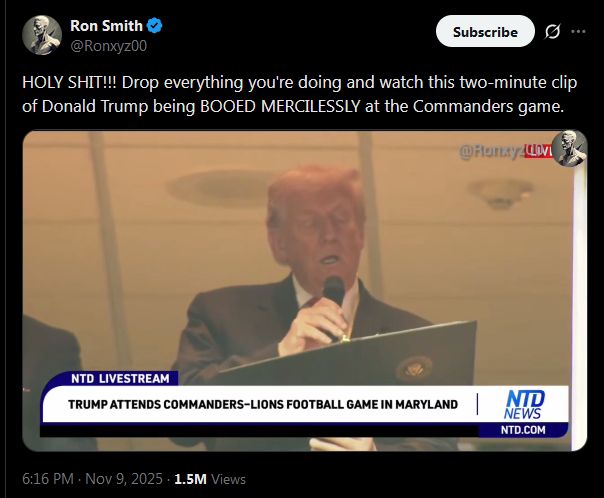Click the HOLY SHIT tweet text

(299, 94)
